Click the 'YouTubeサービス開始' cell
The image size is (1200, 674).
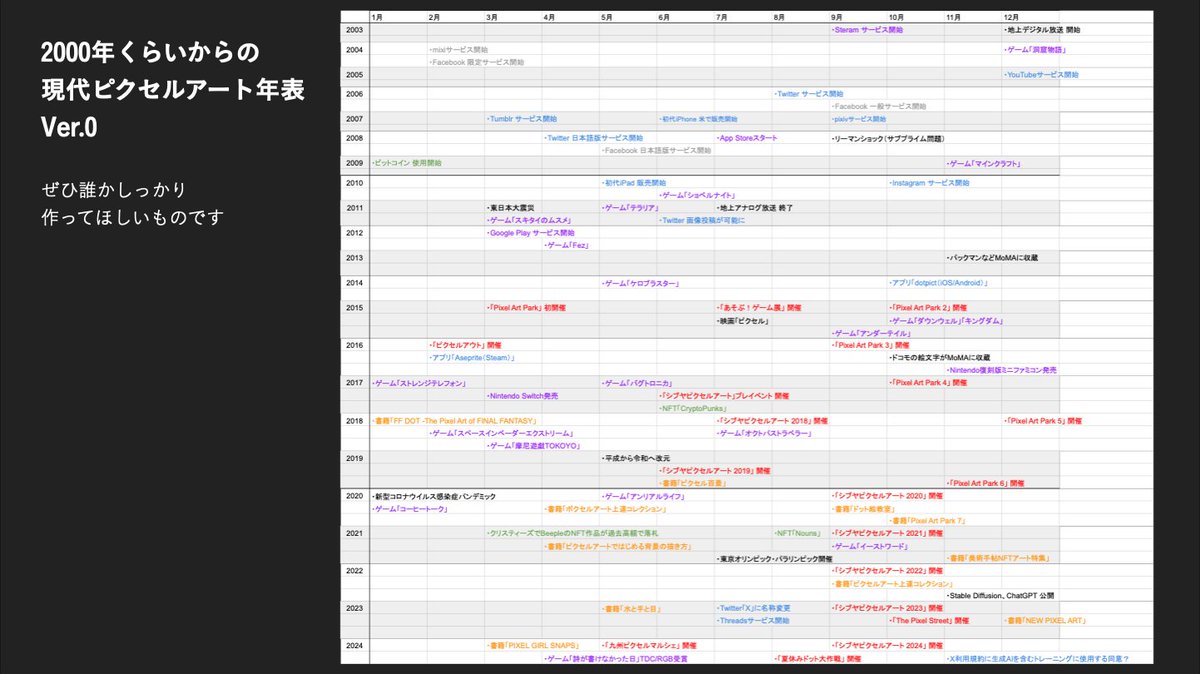click(1041, 74)
